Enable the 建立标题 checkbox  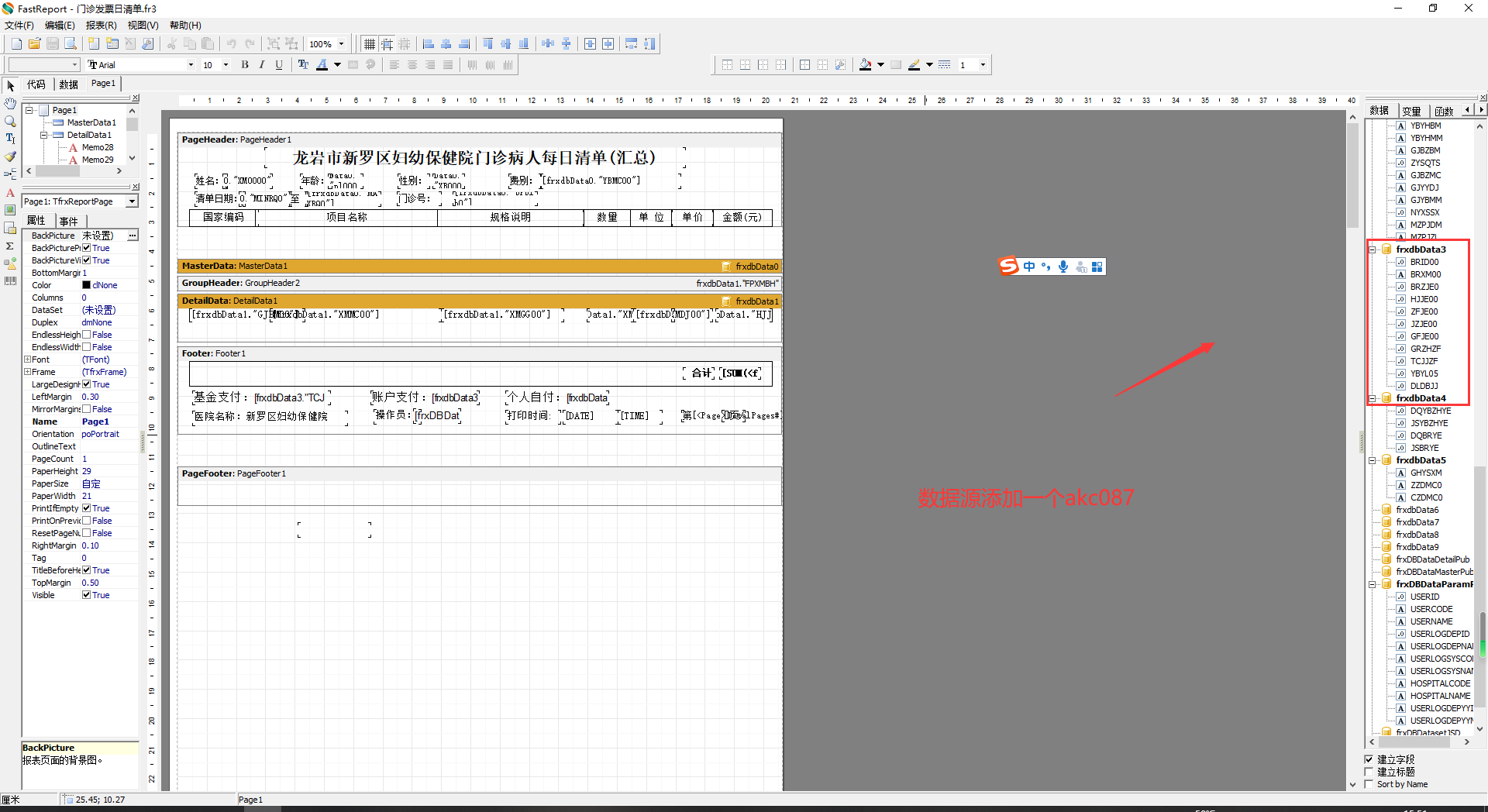pos(1369,772)
